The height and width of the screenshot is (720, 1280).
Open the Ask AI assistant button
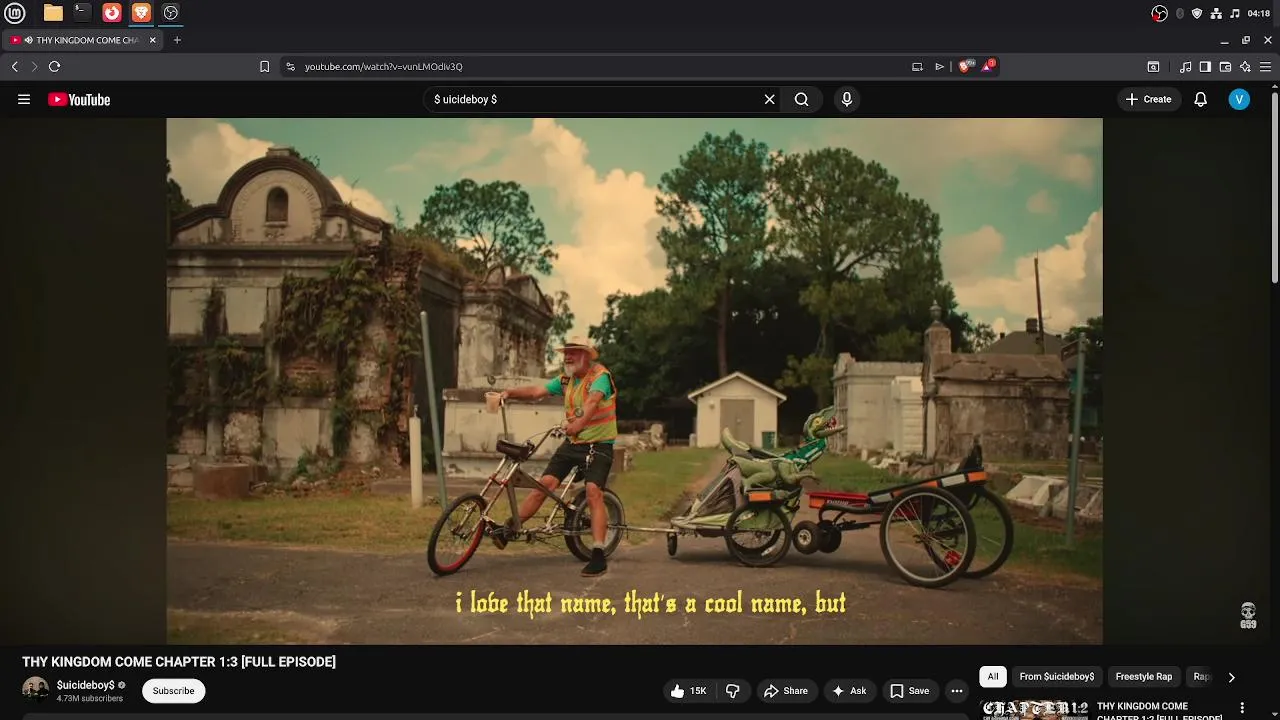pyautogui.click(x=848, y=690)
